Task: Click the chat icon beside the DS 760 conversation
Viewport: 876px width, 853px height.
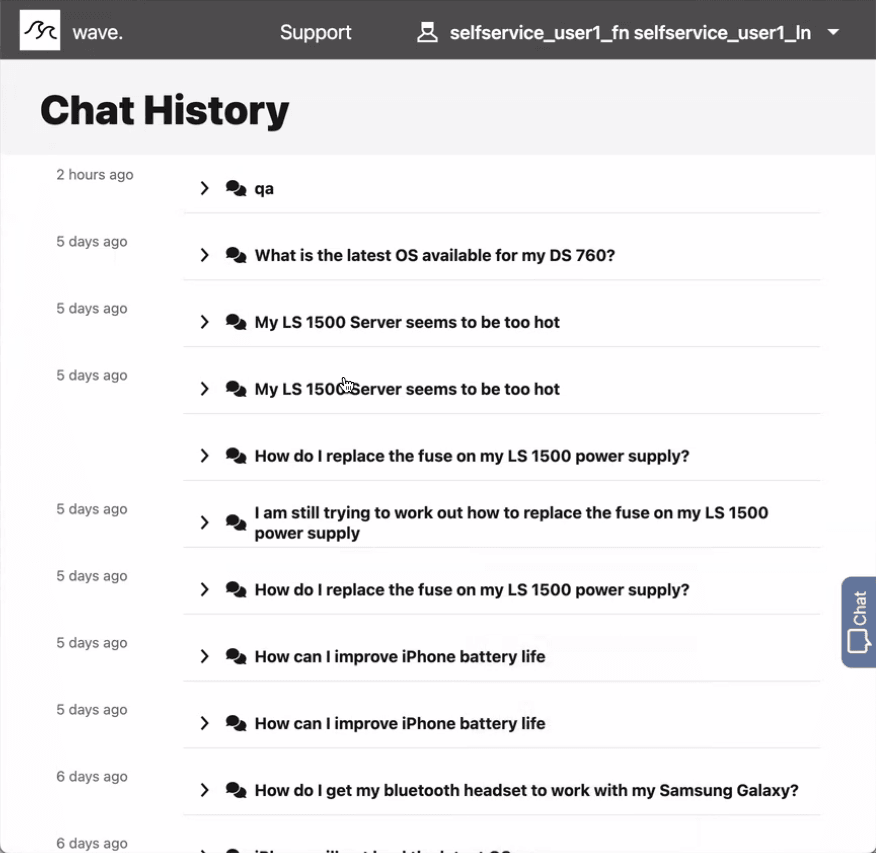Action: [235, 254]
